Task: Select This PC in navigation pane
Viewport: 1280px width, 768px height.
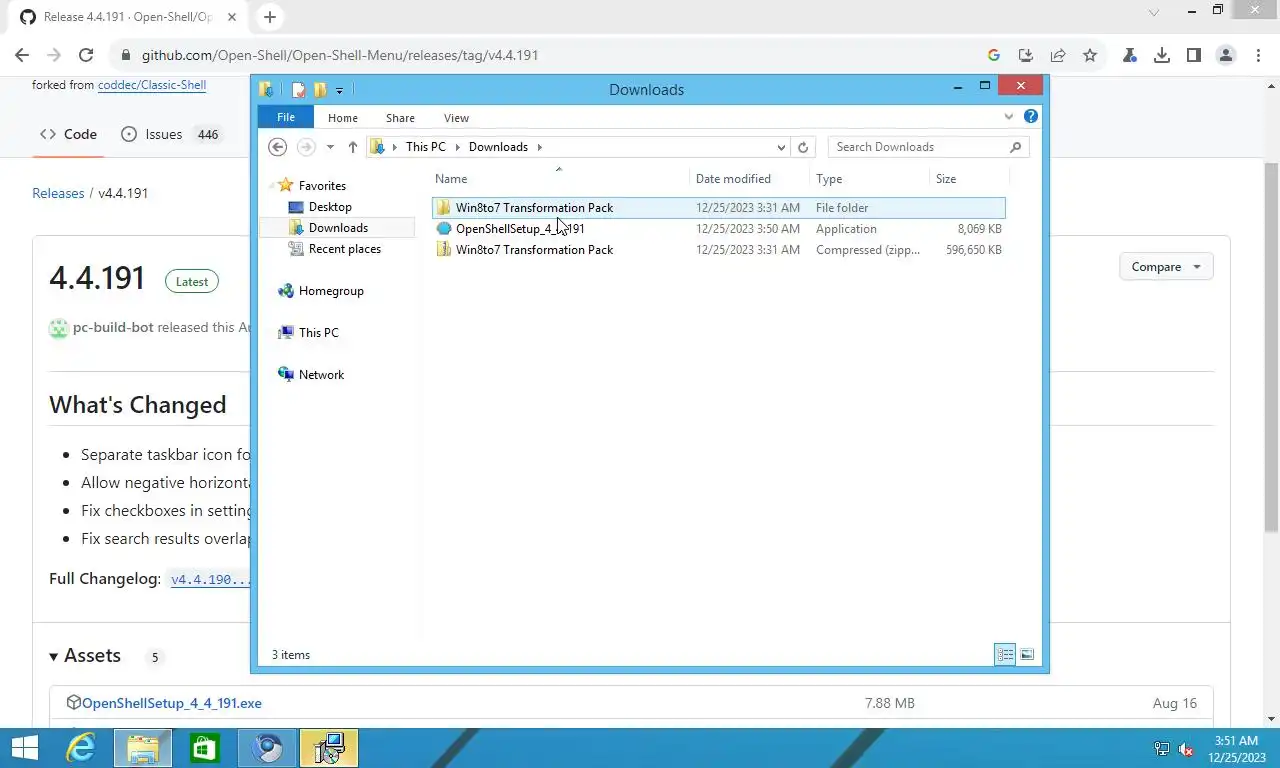Action: [x=318, y=333]
